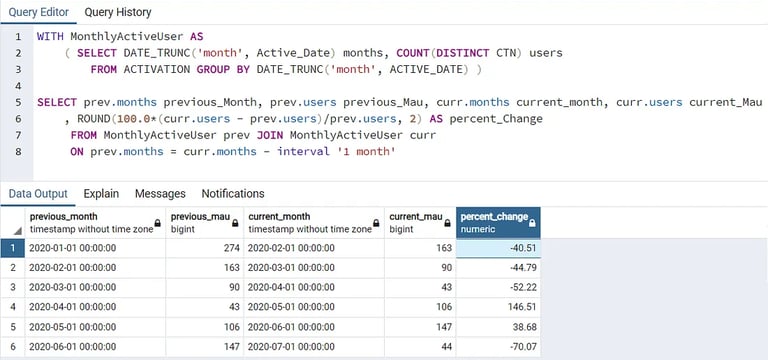The image size is (768, 360).
Task: Click cell containing 146.51
Action: pos(498,307)
